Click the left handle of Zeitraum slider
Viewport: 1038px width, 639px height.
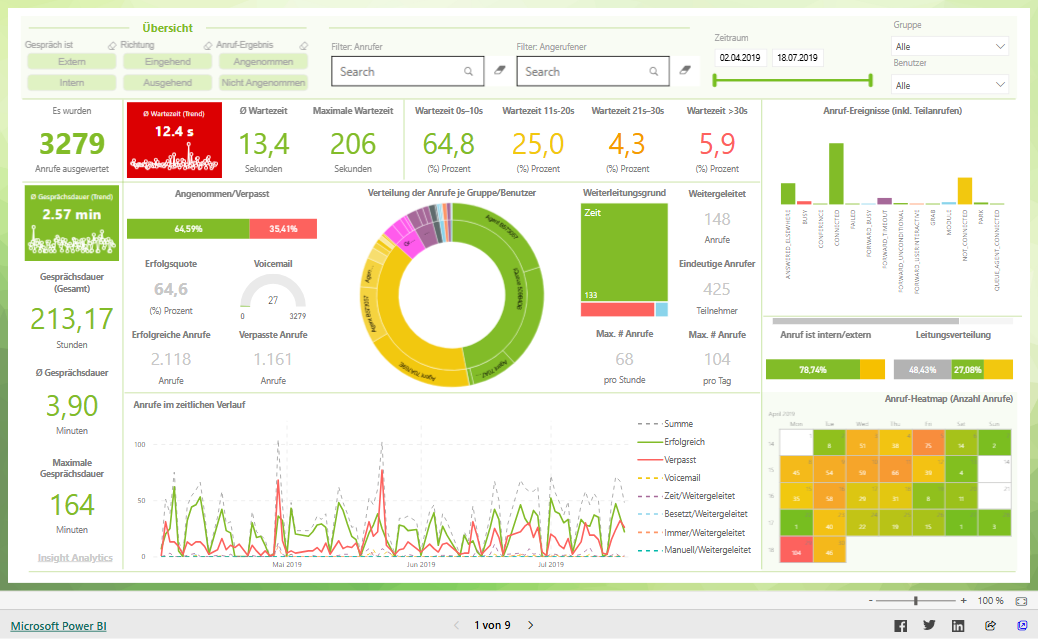(x=715, y=80)
